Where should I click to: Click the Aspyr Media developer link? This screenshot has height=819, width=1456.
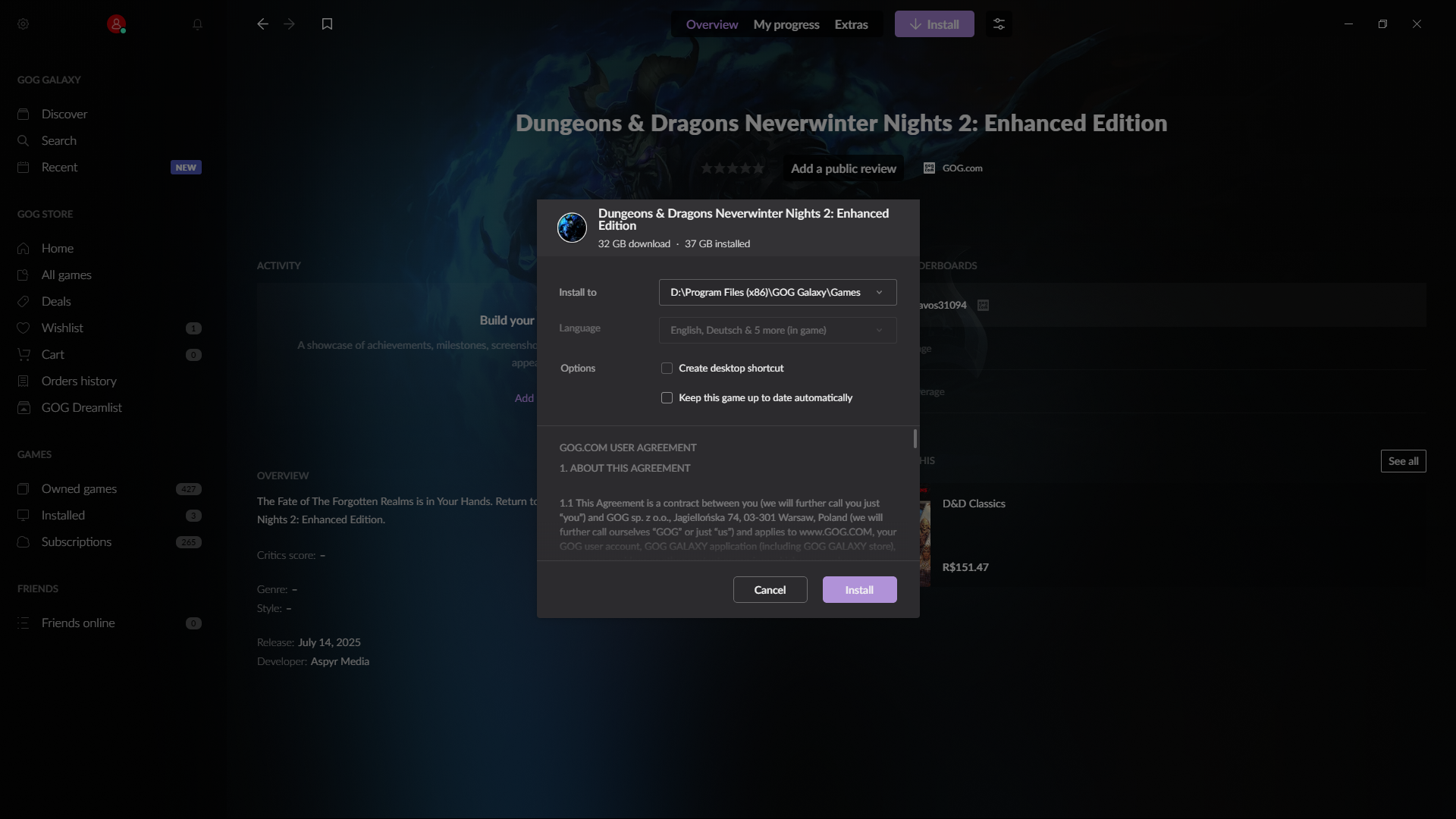click(340, 661)
